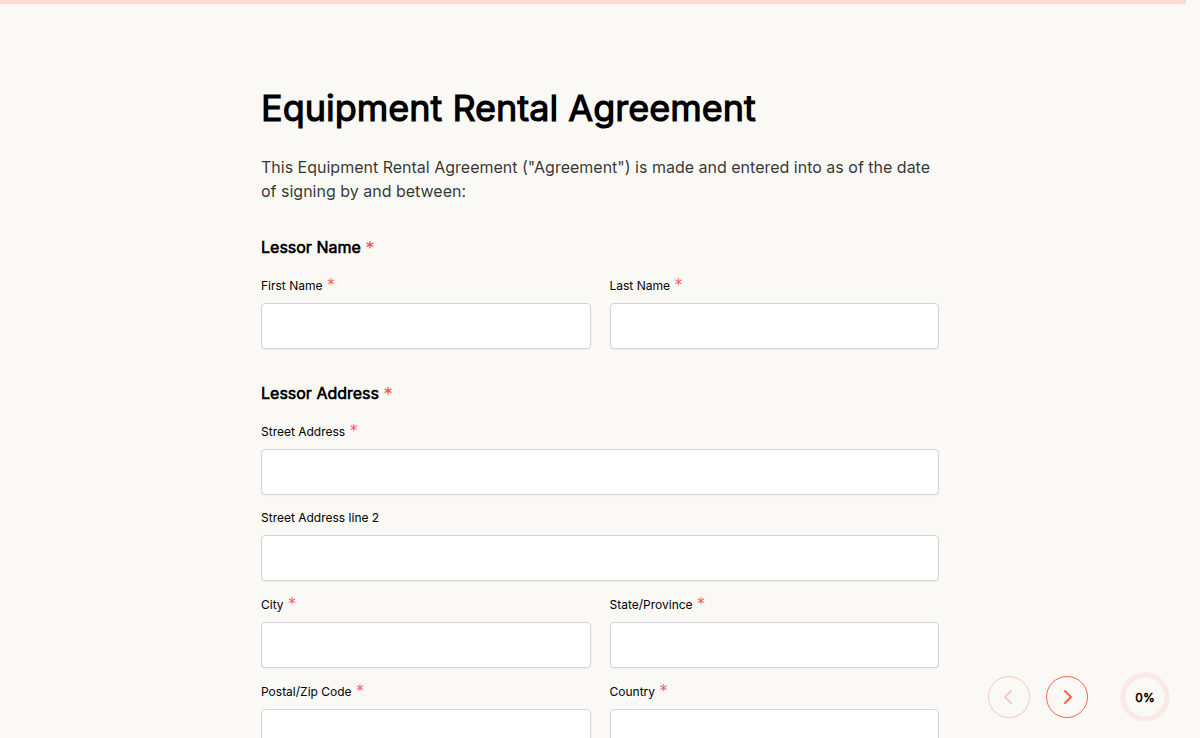The image size is (1200, 738).
Task: Click the Country field label
Action: [x=632, y=691]
